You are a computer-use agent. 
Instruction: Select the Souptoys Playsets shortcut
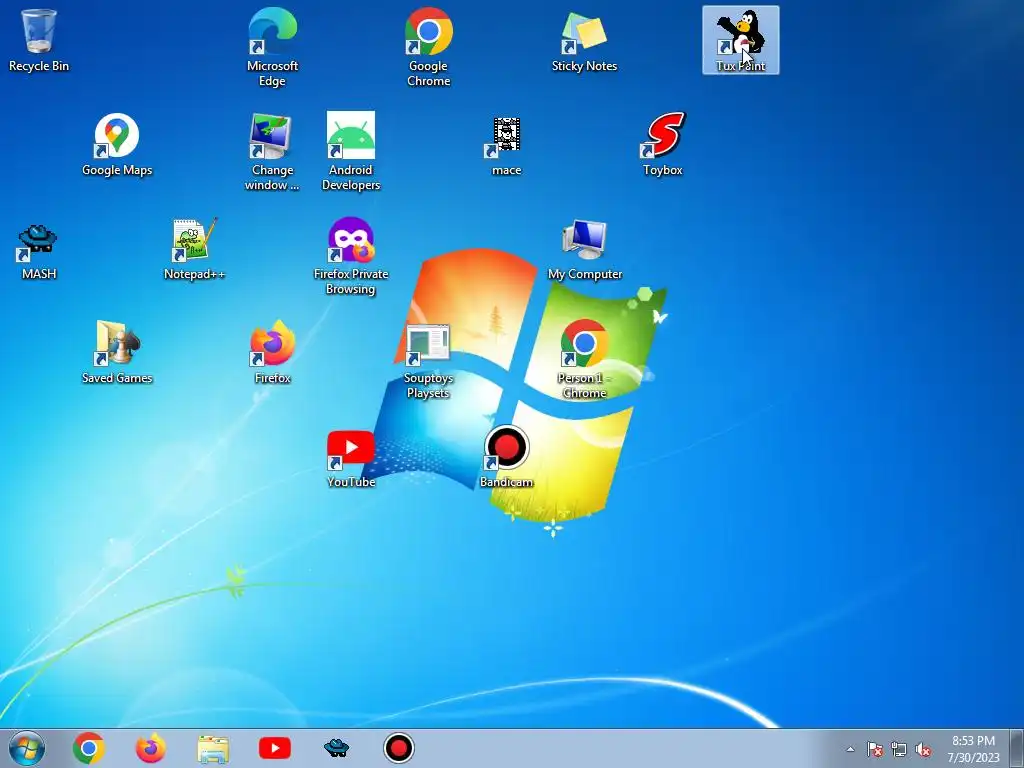[428, 360]
